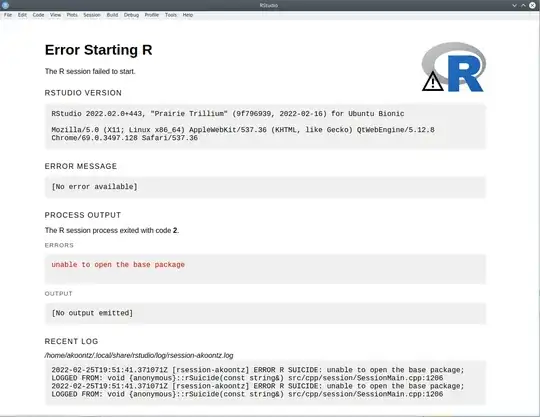Open the View menu
This screenshot has height=417, width=540.
coord(55,15)
